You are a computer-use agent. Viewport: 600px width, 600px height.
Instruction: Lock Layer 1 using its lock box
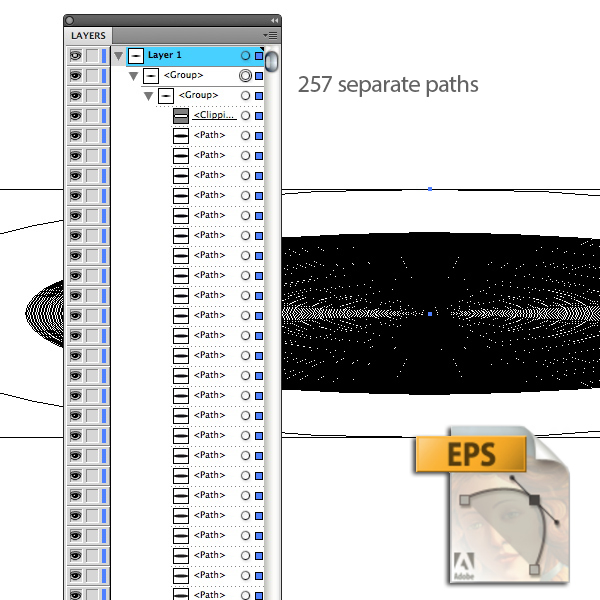[x=92, y=56]
